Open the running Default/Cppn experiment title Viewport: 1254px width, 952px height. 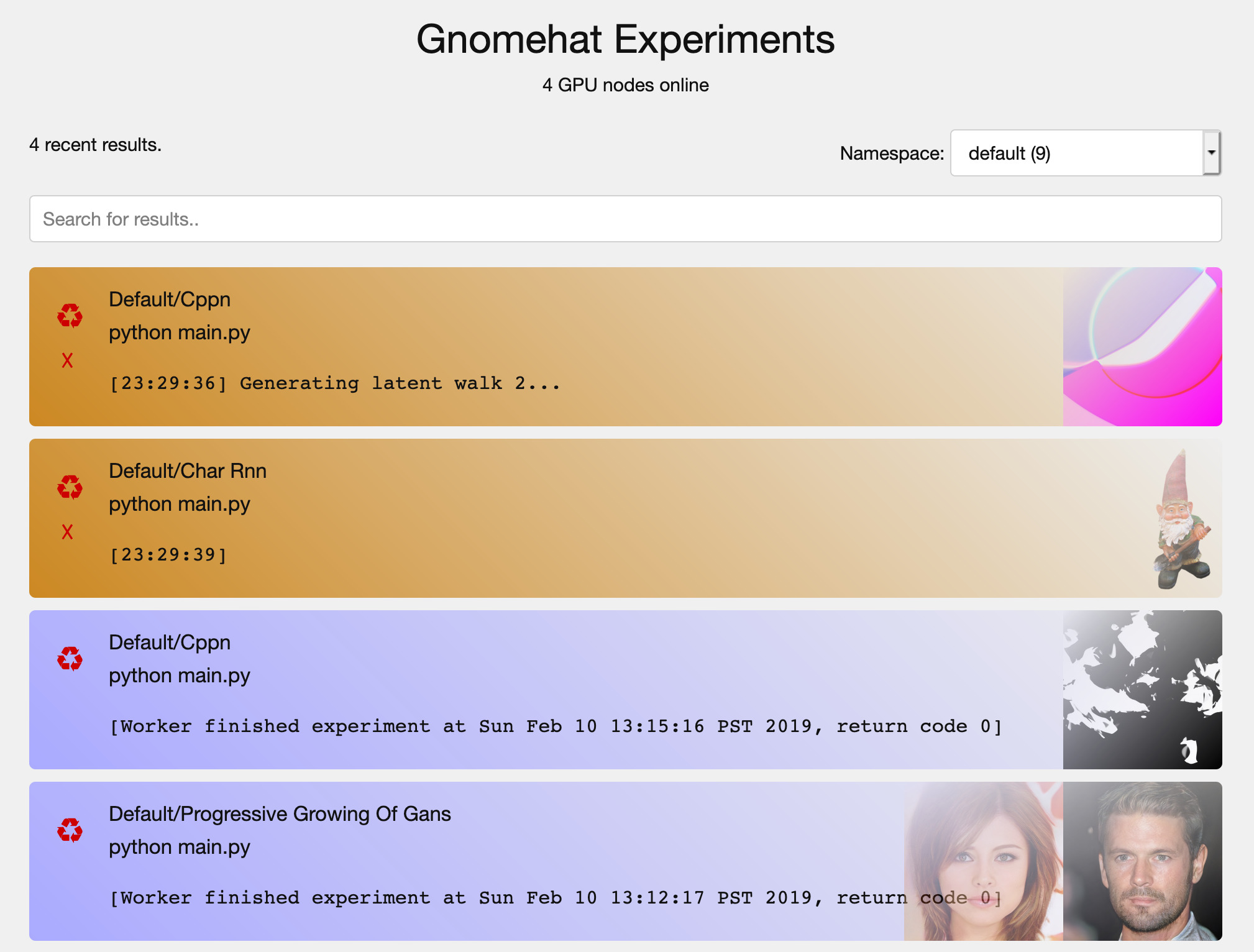click(170, 300)
